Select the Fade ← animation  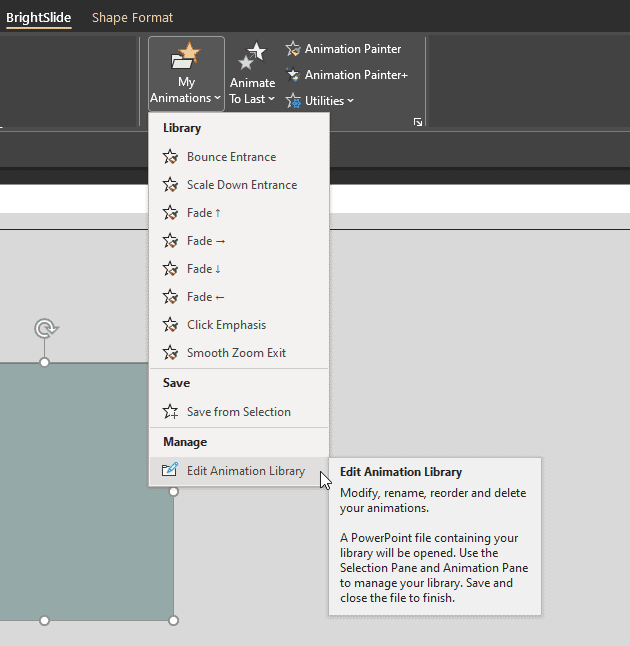pos(206,297)
